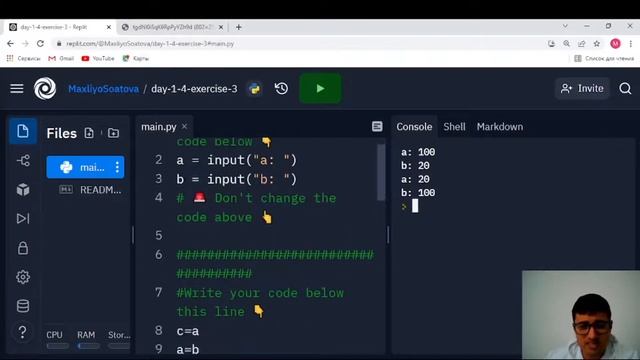The image size is (640, 360).
Task: Open the Settings gear icon
Action: (x=23, y=277)
